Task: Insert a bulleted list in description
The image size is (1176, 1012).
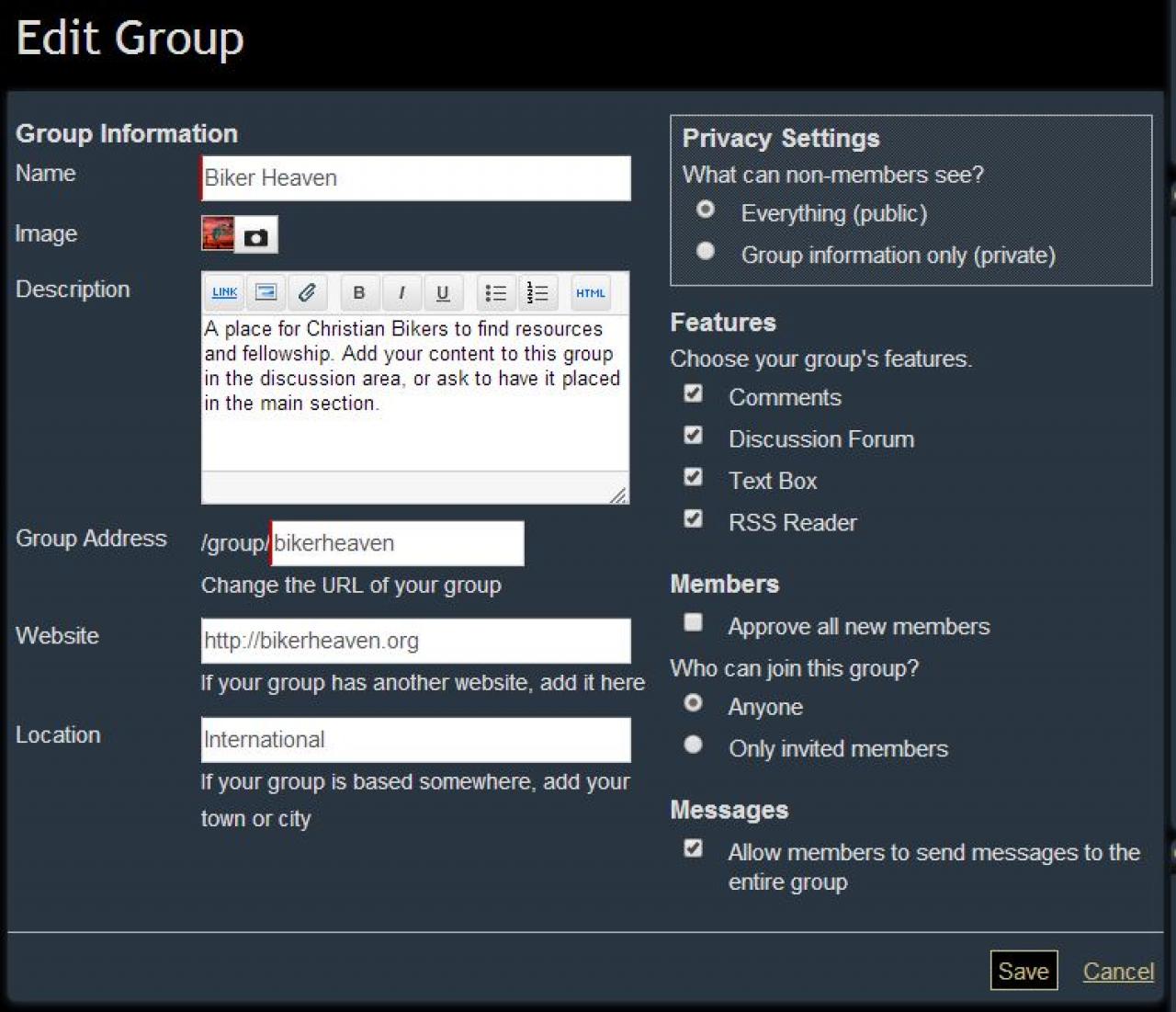Action: (x=495, y=292)
